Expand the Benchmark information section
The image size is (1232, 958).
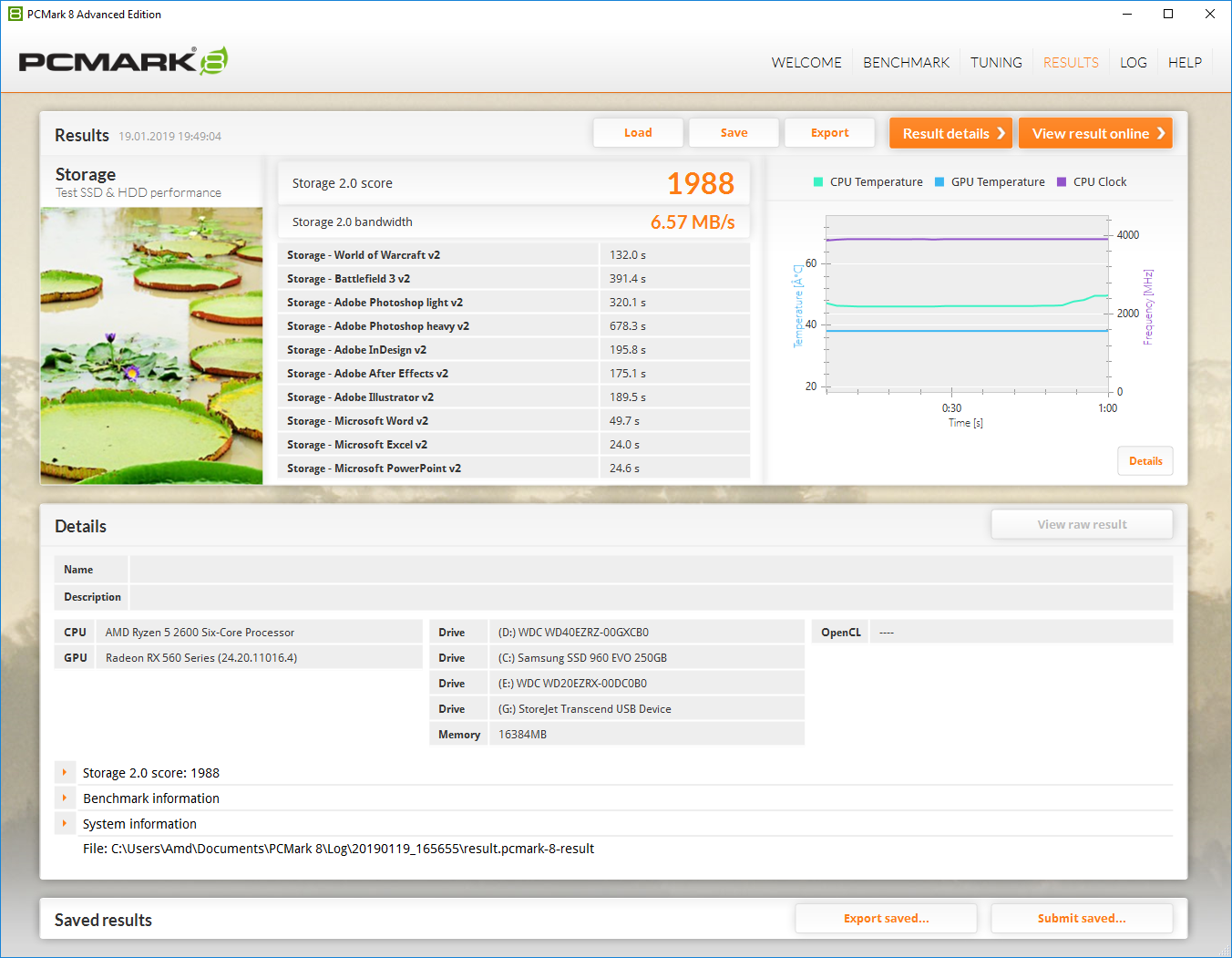65,798
